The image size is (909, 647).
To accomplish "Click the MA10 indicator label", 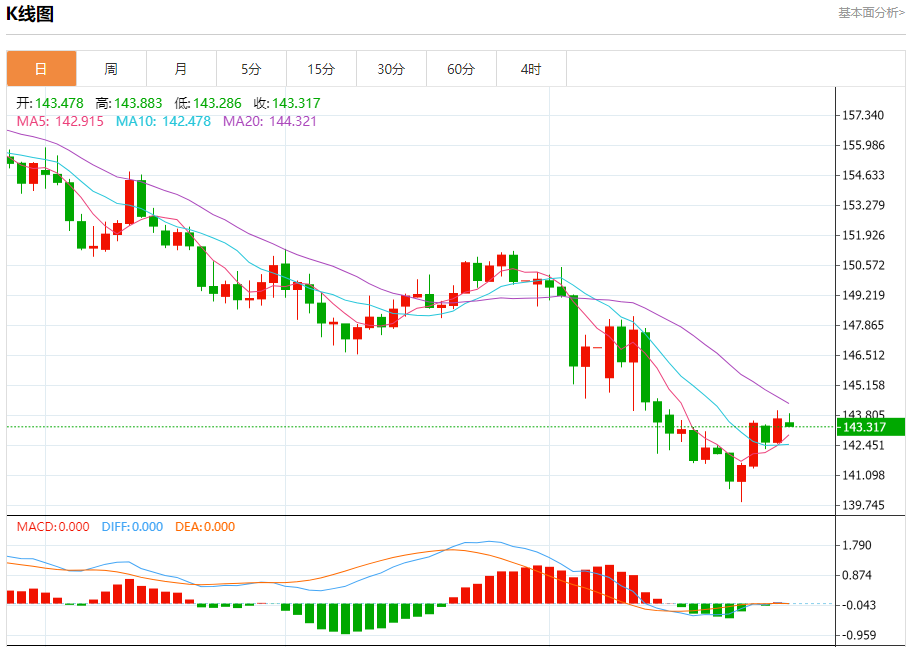I will point(163,121).
